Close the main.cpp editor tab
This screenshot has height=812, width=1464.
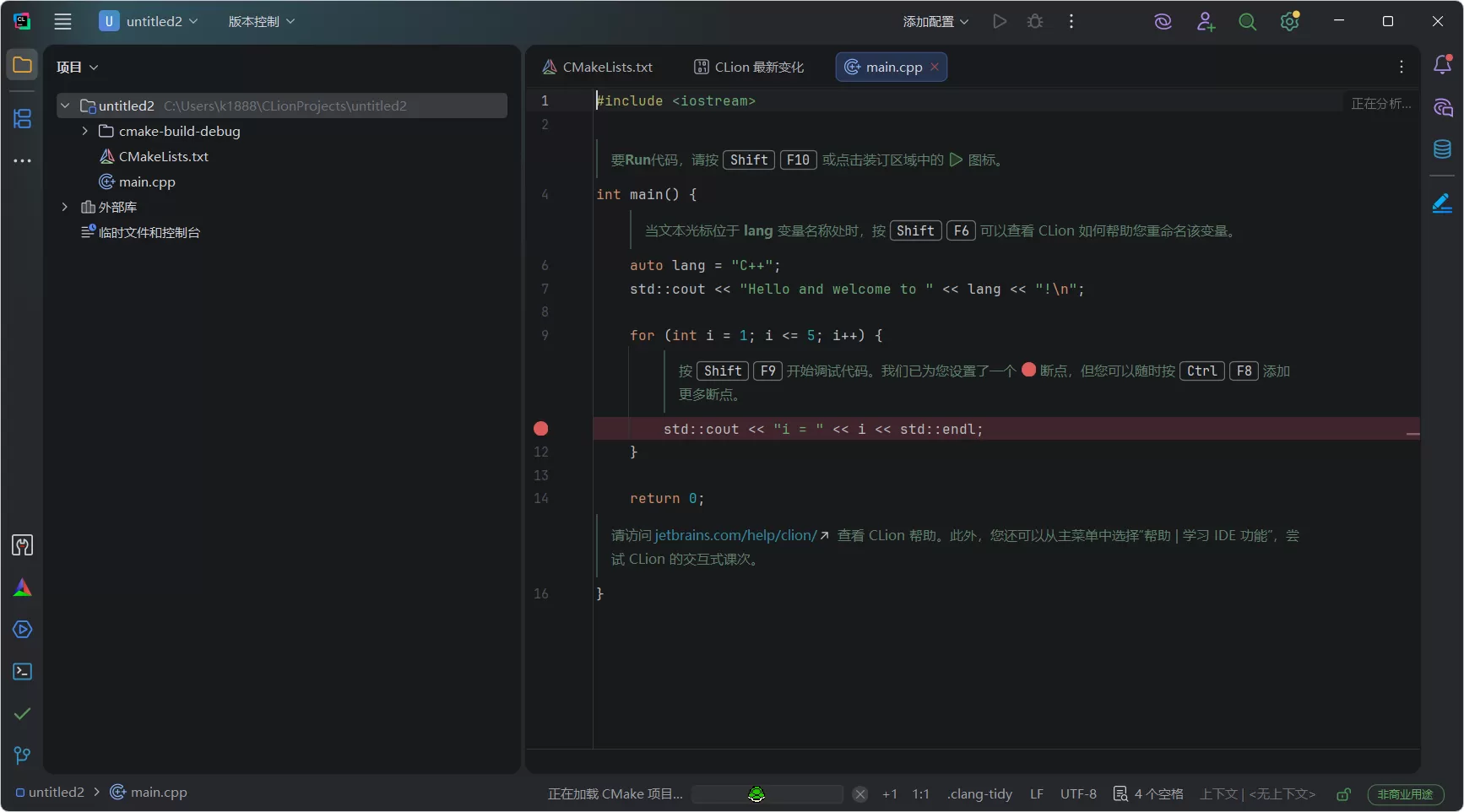coord(935,67)
